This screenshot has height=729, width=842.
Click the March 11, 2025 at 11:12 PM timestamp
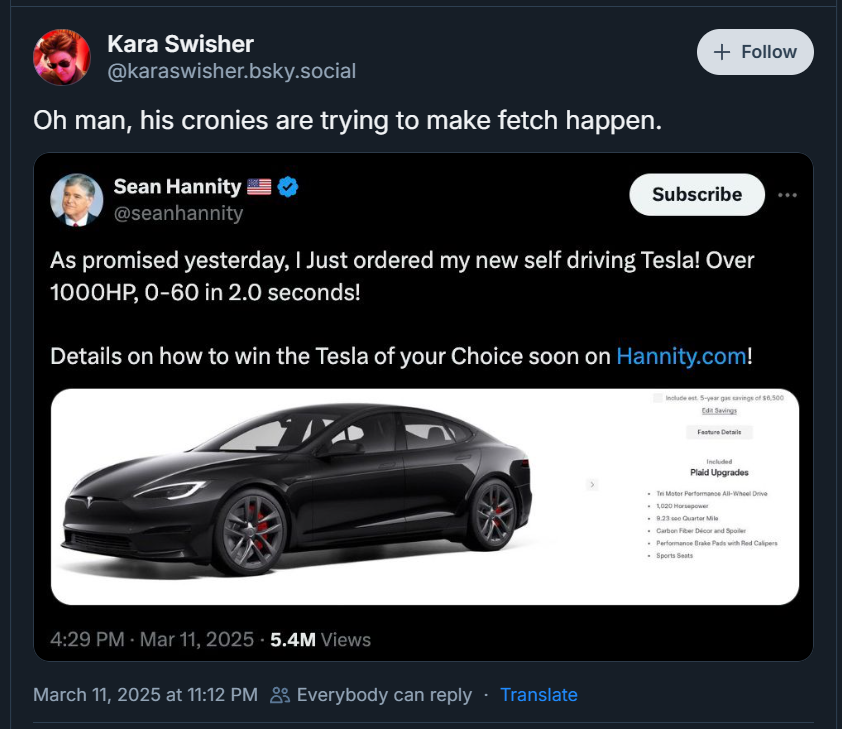(x=145, y=695)
